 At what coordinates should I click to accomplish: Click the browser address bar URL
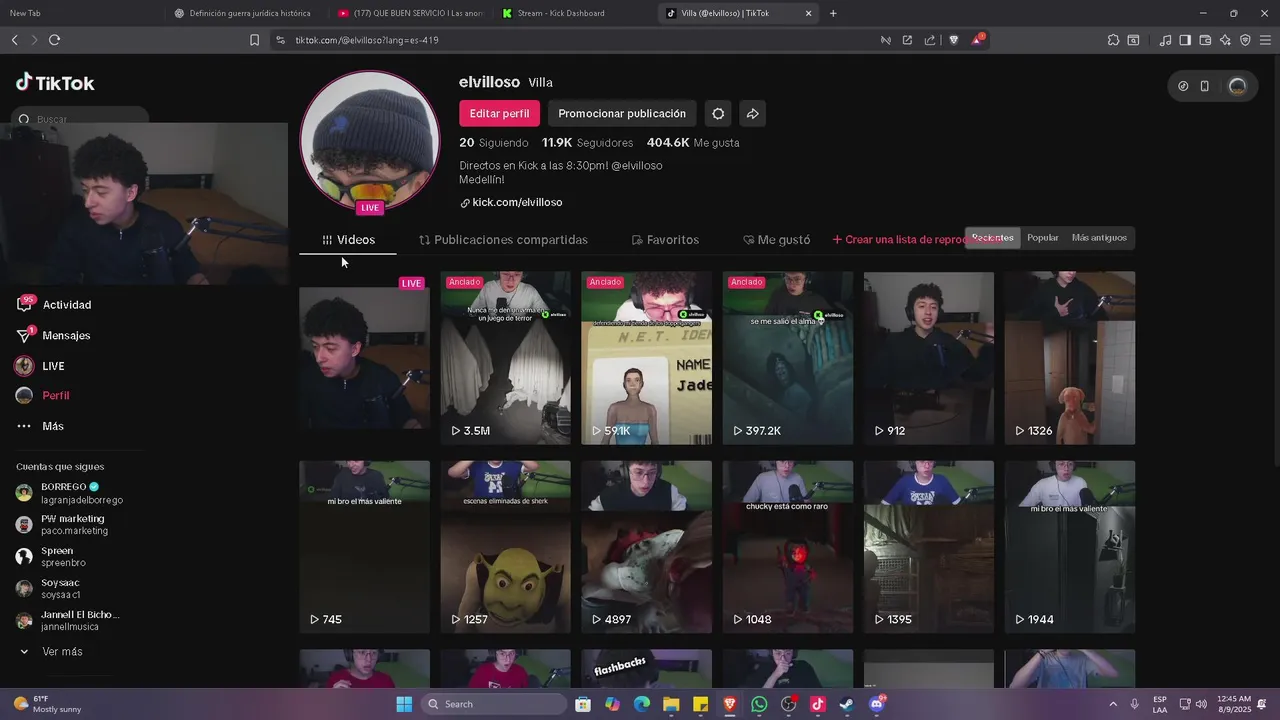(x=367, y=40)
